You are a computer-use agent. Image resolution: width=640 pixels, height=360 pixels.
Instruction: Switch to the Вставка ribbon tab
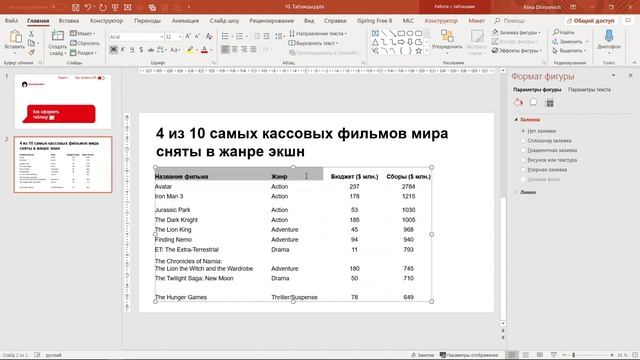(x=69, y=20)
